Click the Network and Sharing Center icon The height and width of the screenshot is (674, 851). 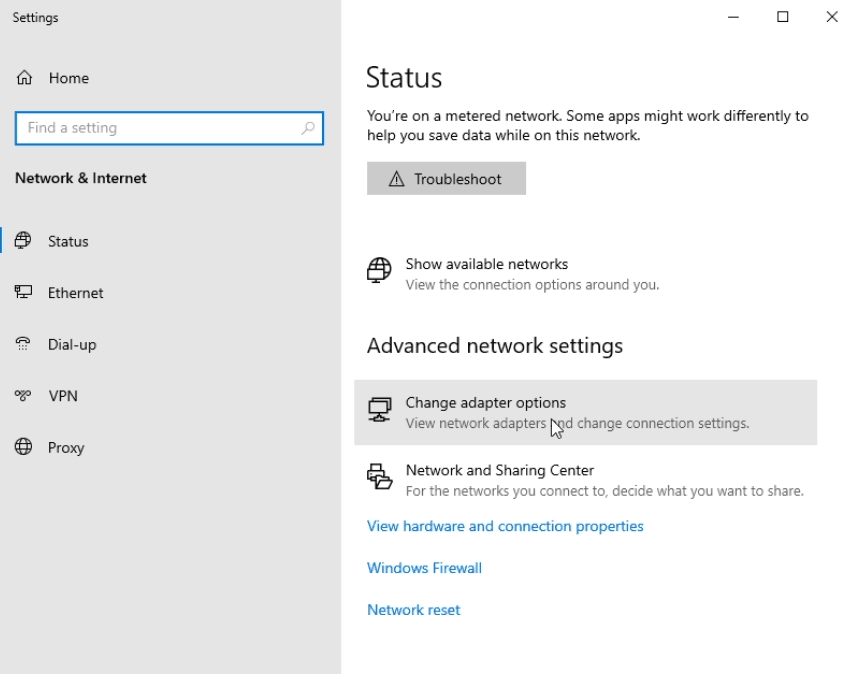(379, 477)
